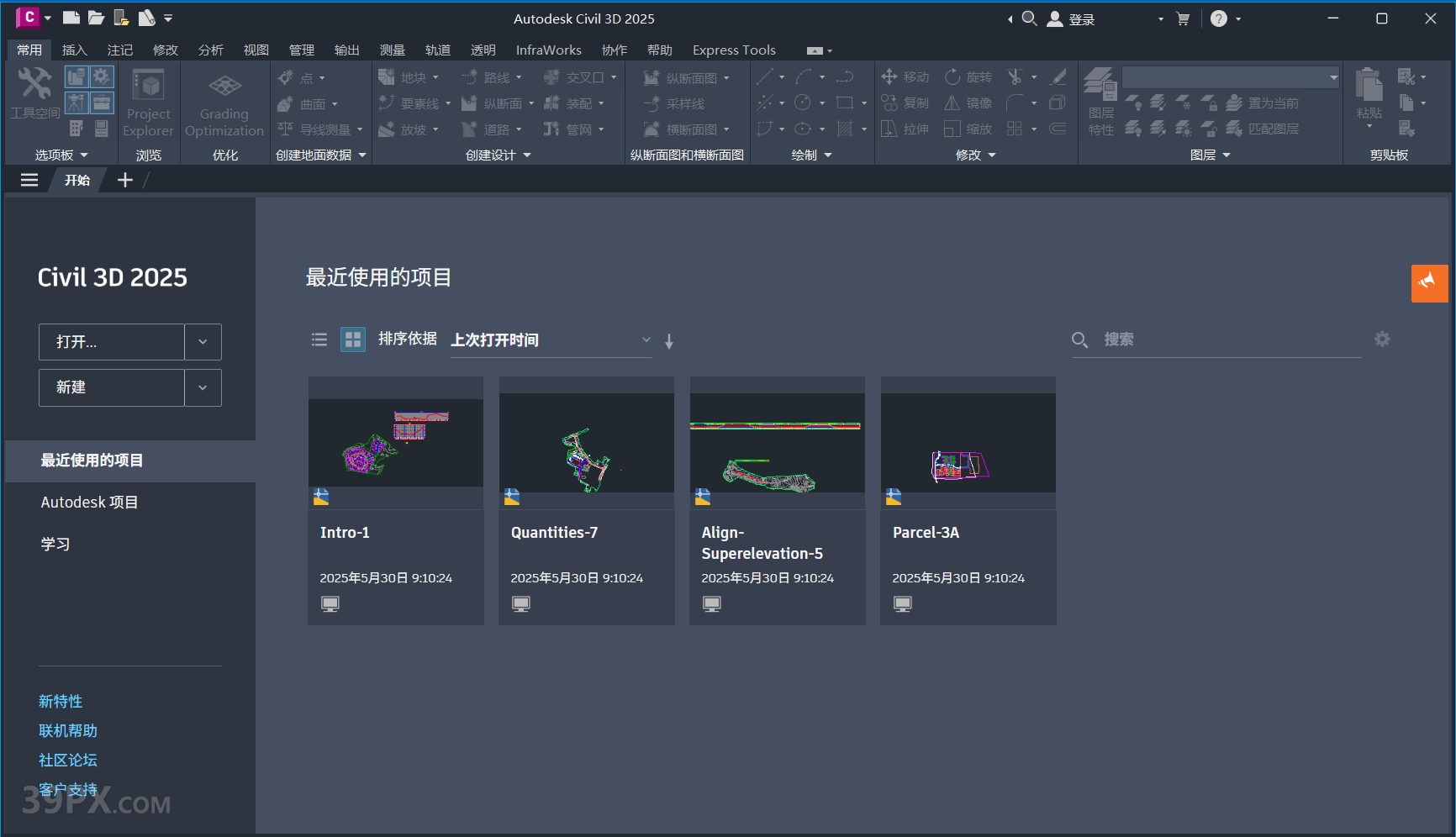1456x837 pixels.
Task: Expand the New (新建) dropdown arrow
Action: click(203, 387)
